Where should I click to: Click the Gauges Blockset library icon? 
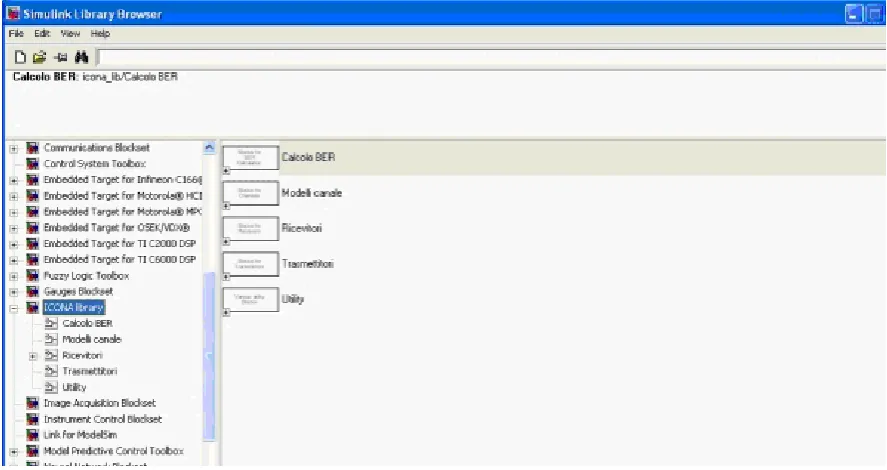coord(33,292)
